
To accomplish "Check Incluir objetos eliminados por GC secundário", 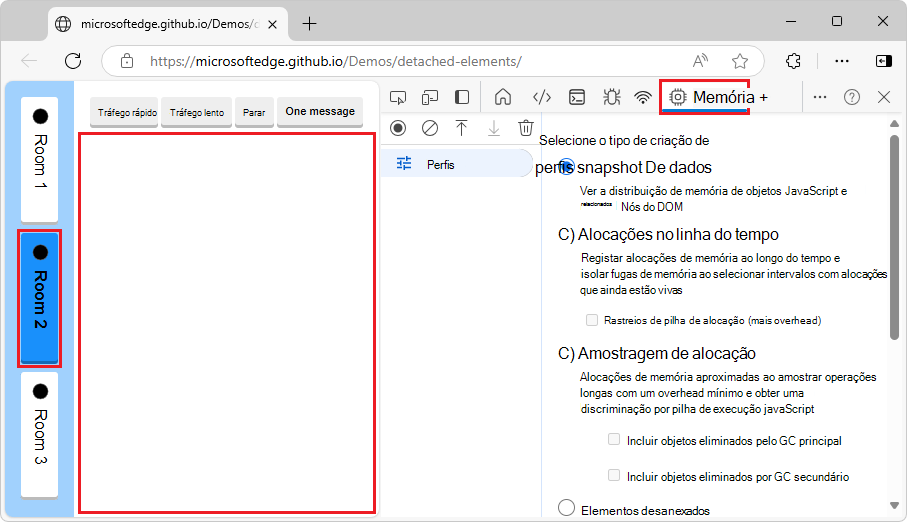I will pyautogui.click(x=614, y=476).
